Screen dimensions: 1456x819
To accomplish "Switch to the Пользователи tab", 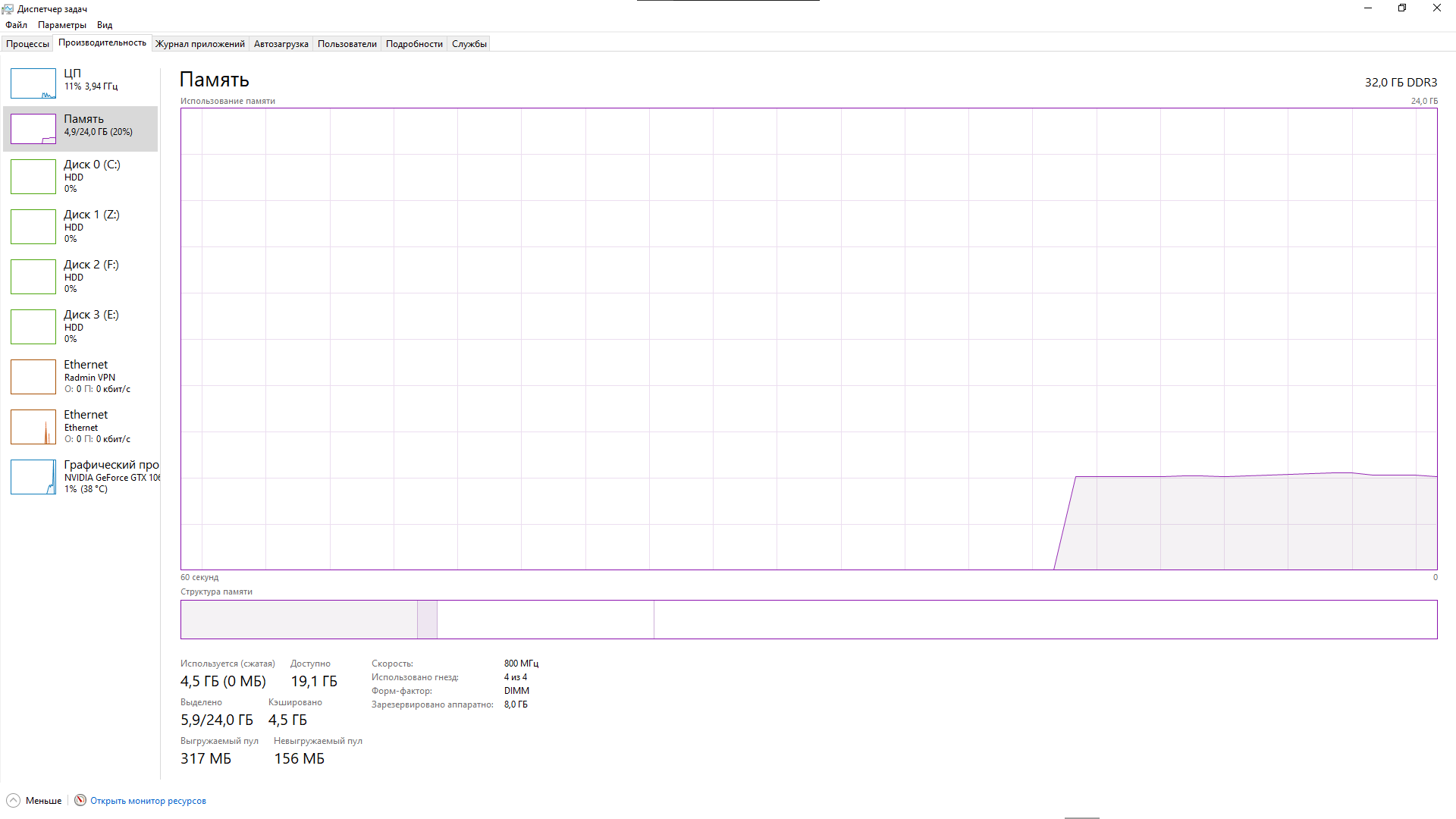I will [347, 44].
